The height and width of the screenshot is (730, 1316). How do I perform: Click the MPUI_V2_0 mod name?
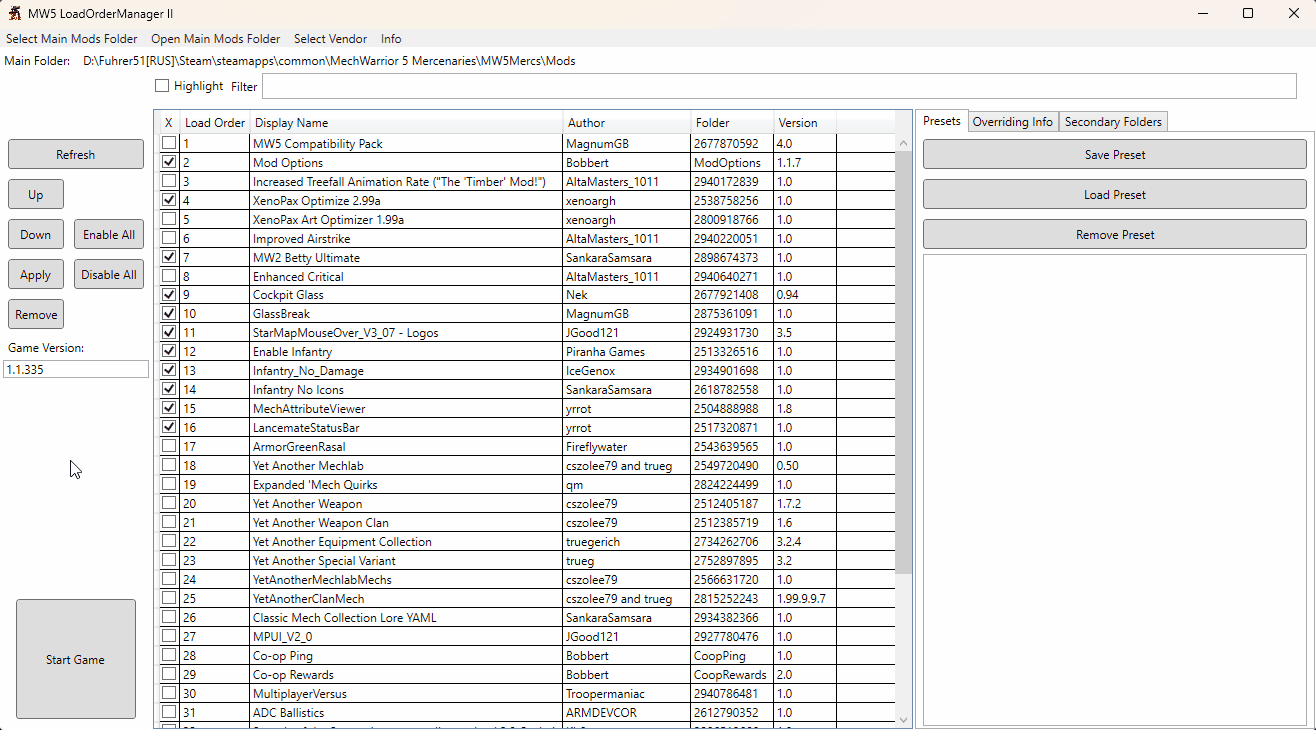[x=282, y=637]
